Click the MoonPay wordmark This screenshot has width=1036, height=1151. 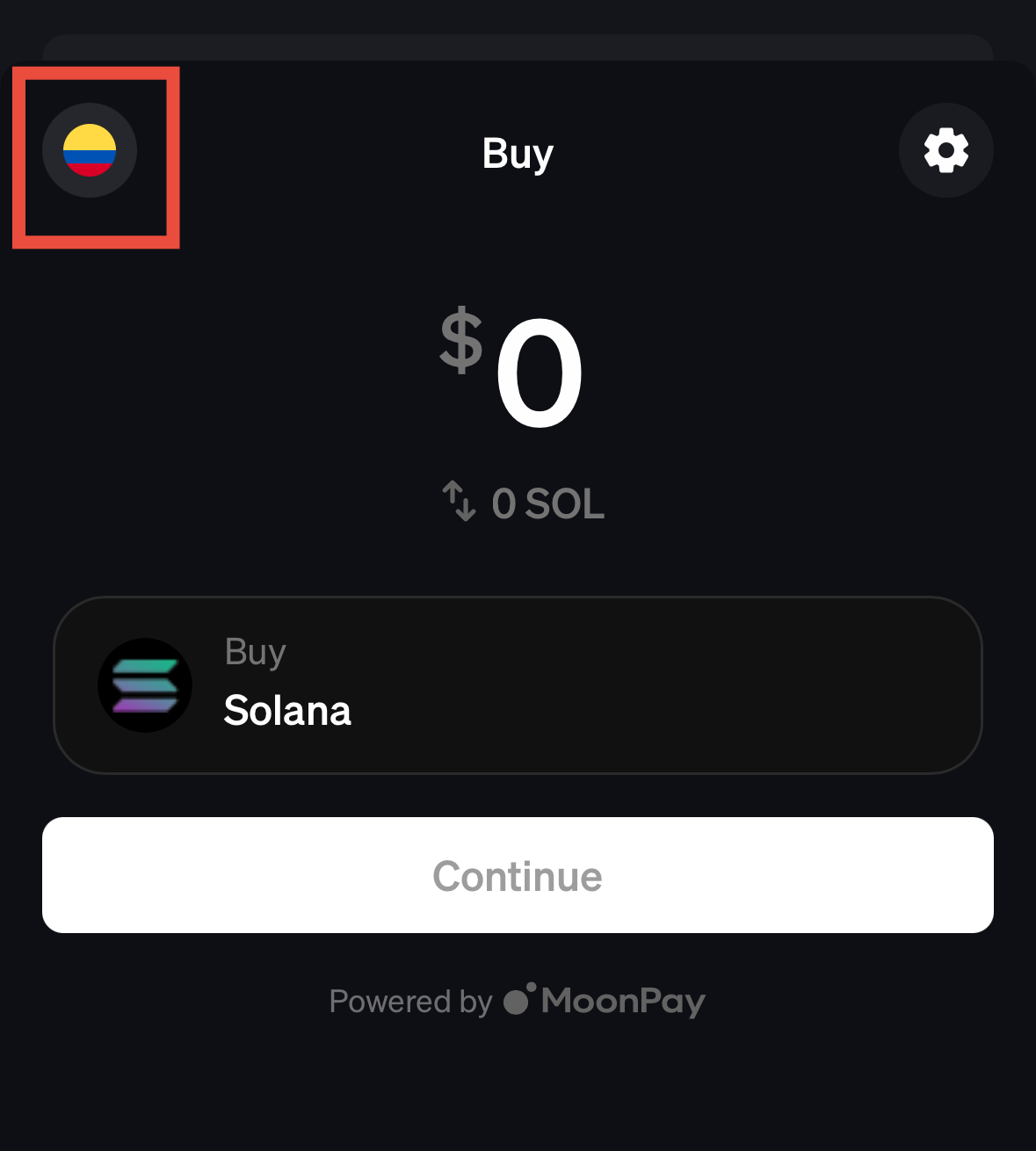click(x=623, y=1001)
